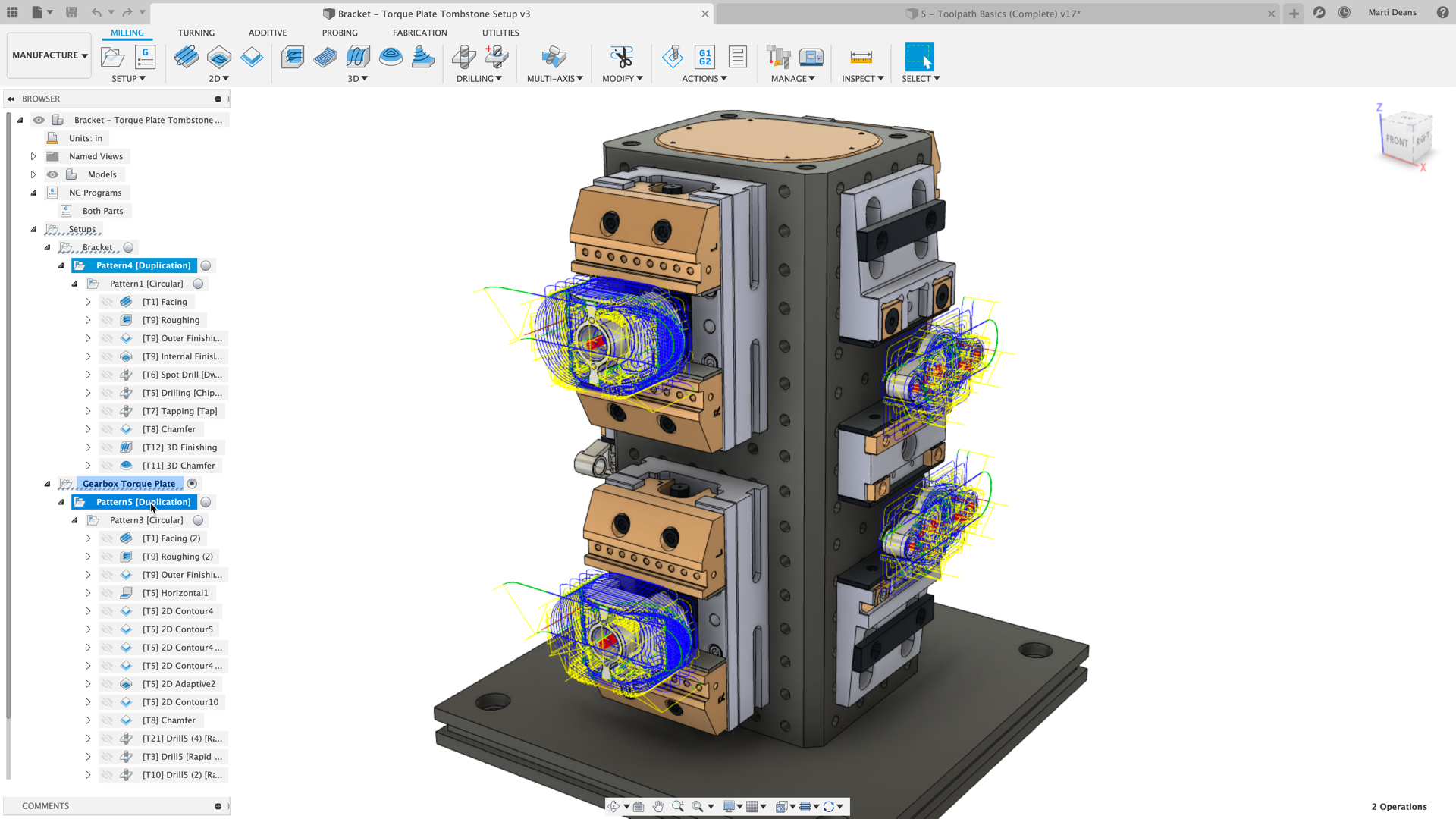Toggle visibility of Pattern4 Duplication setup
Screen dimensions: 1456x819
[206, 265]
